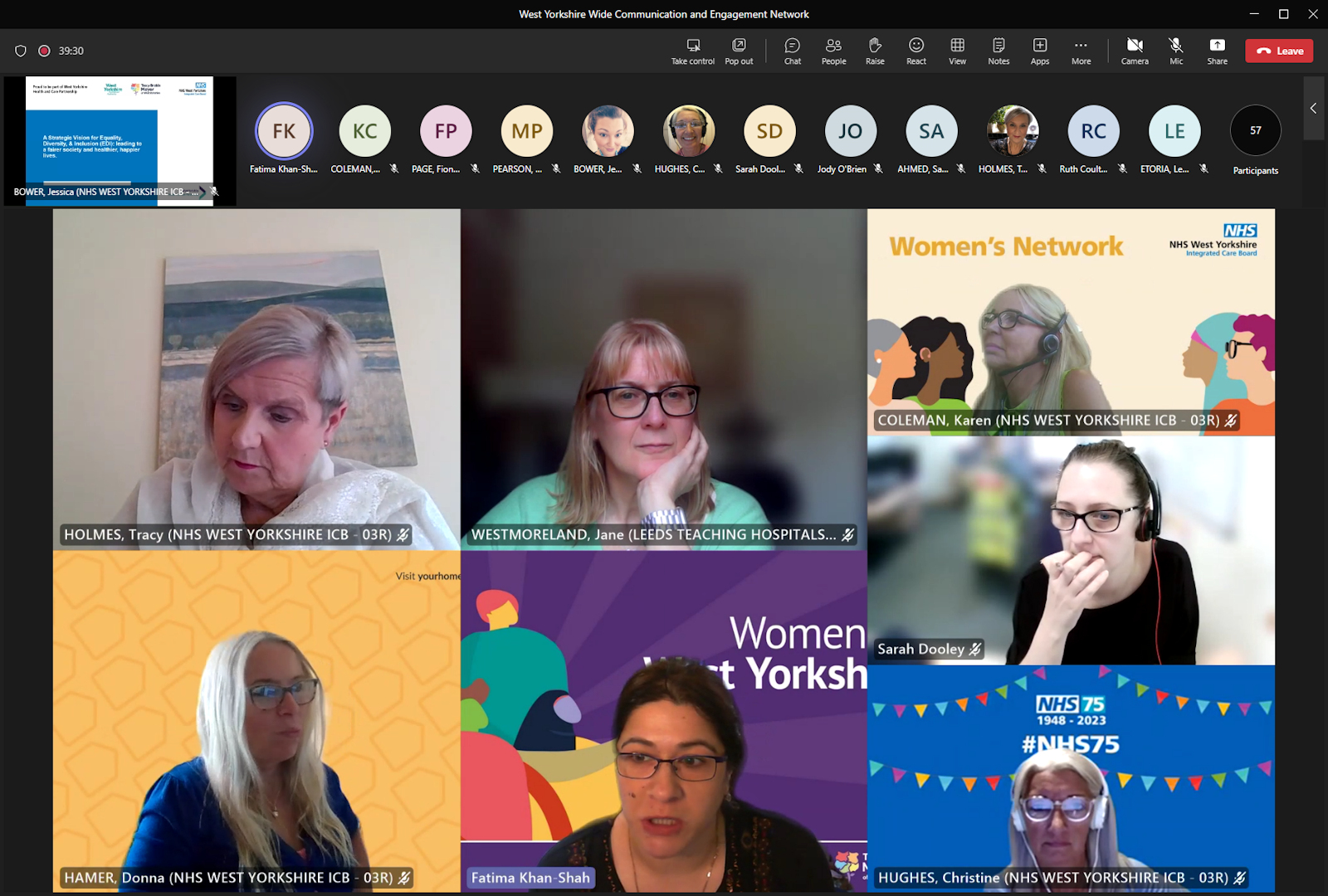
Task: Select Jody O'Brien JO avatar
Action: 850,130
